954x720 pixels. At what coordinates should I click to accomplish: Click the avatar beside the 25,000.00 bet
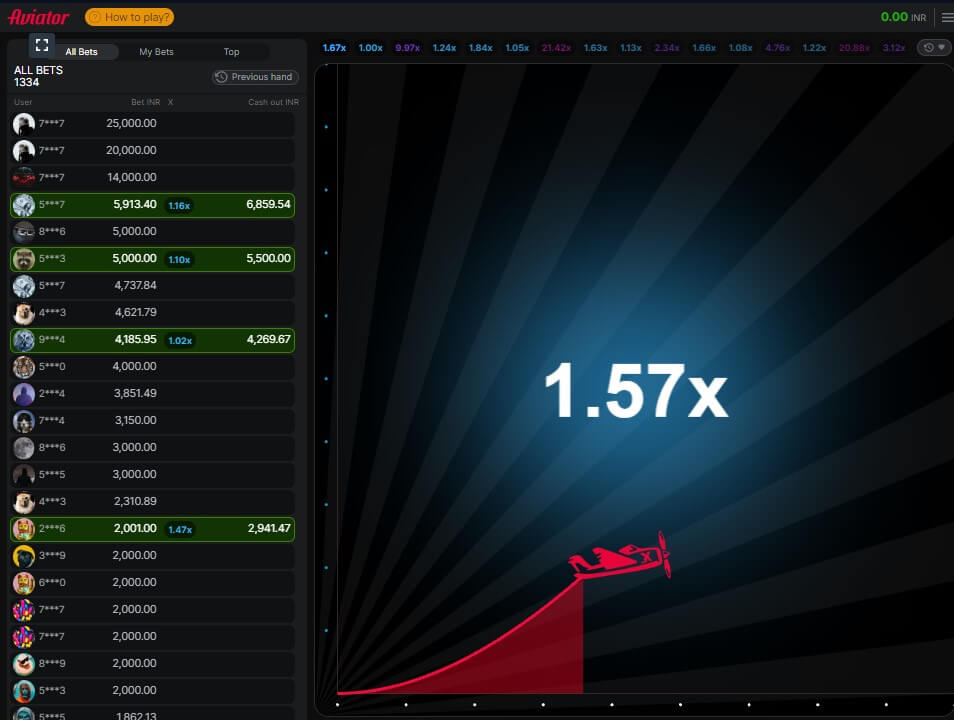(x=24, y=123)
